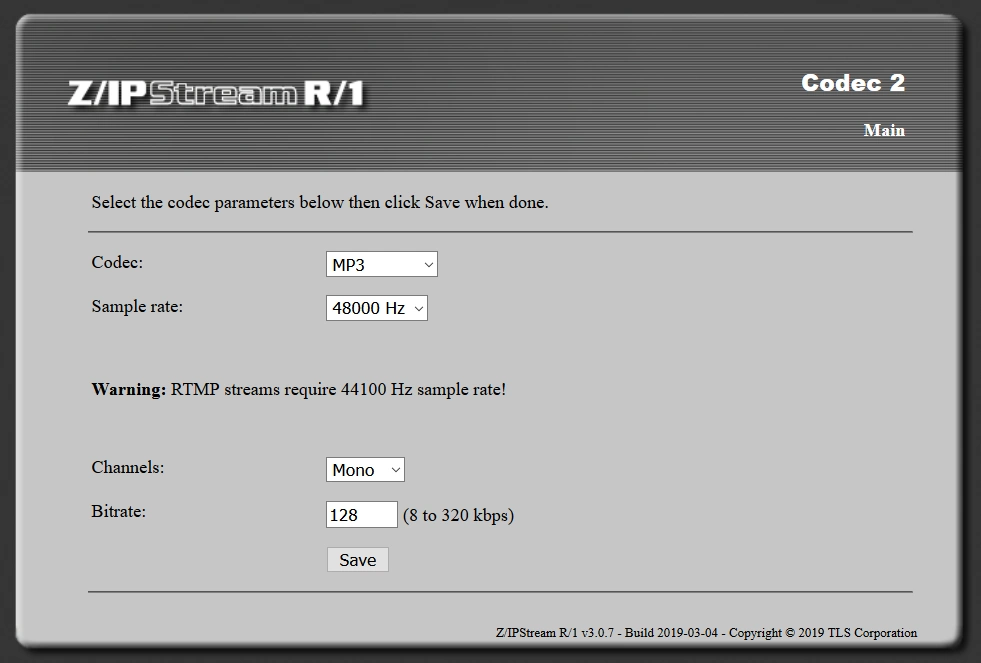Viewport: 981px width, 663px height.
Task: Click the '(8 to 320 kbps)' hint text
Action: pyautogui.click(x=459, y=515)
